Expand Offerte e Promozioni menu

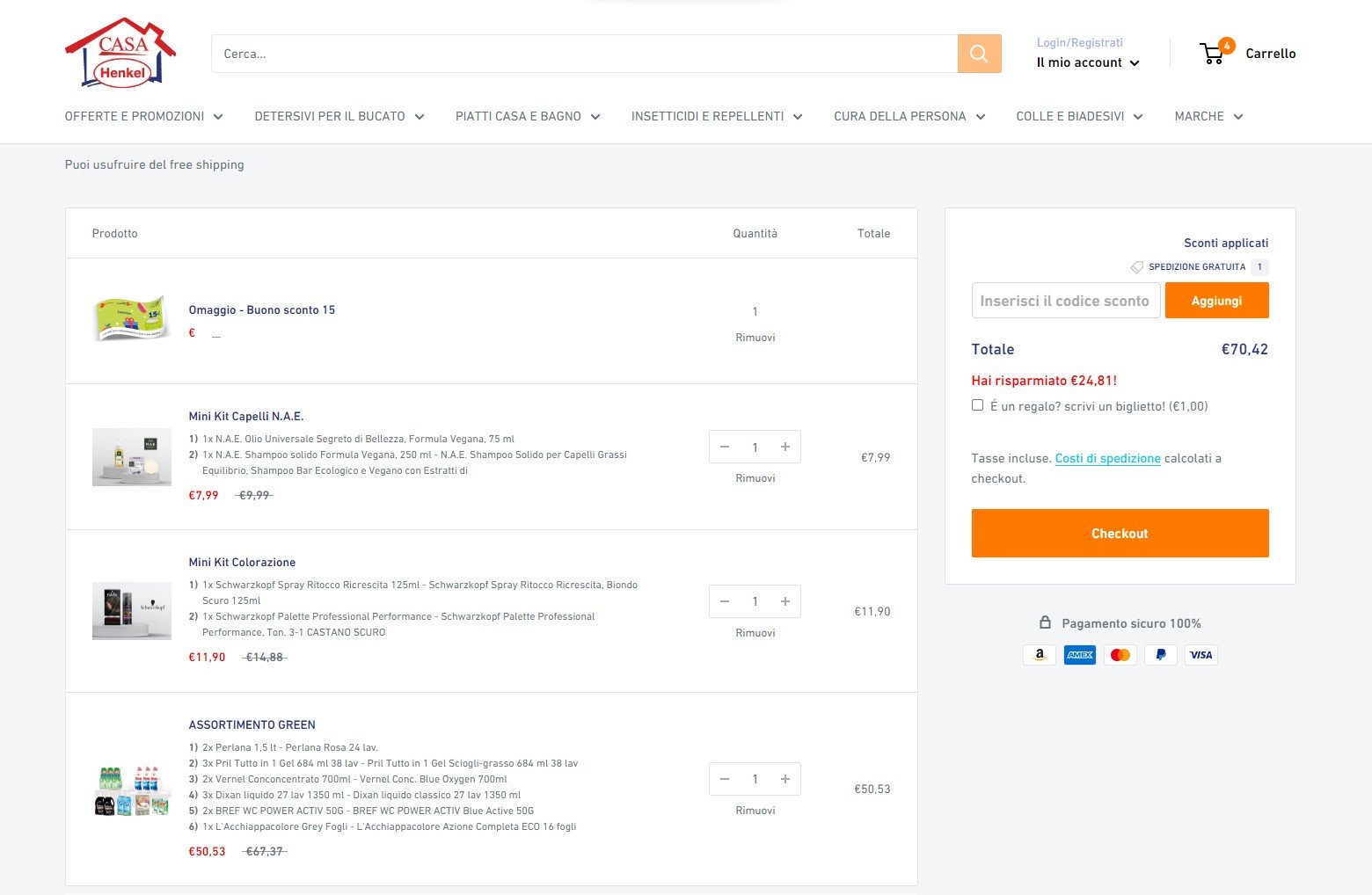click(x=143, y=116)
